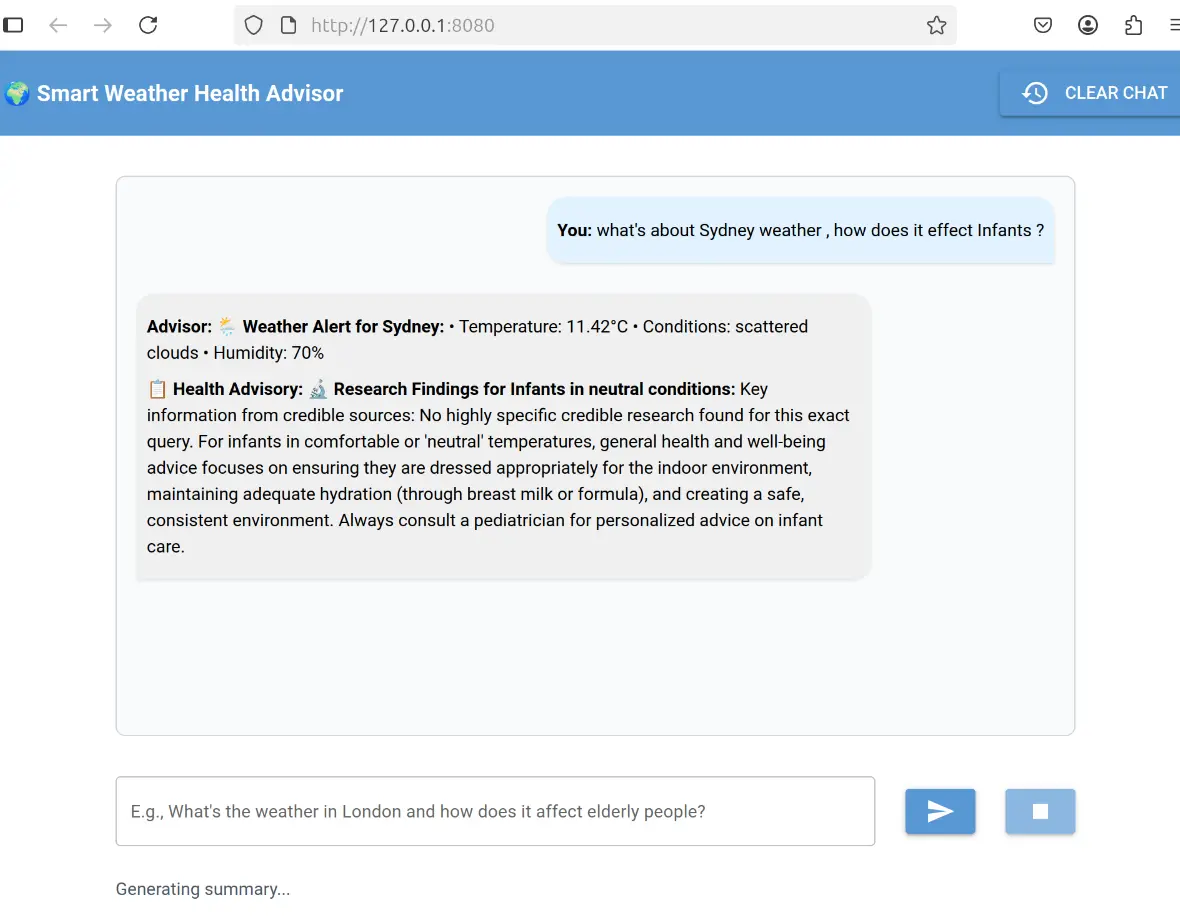This screenshot has height=920, width=1180.
Task: Click the CLEAR CHAT button
Action: click(1090, 93)
